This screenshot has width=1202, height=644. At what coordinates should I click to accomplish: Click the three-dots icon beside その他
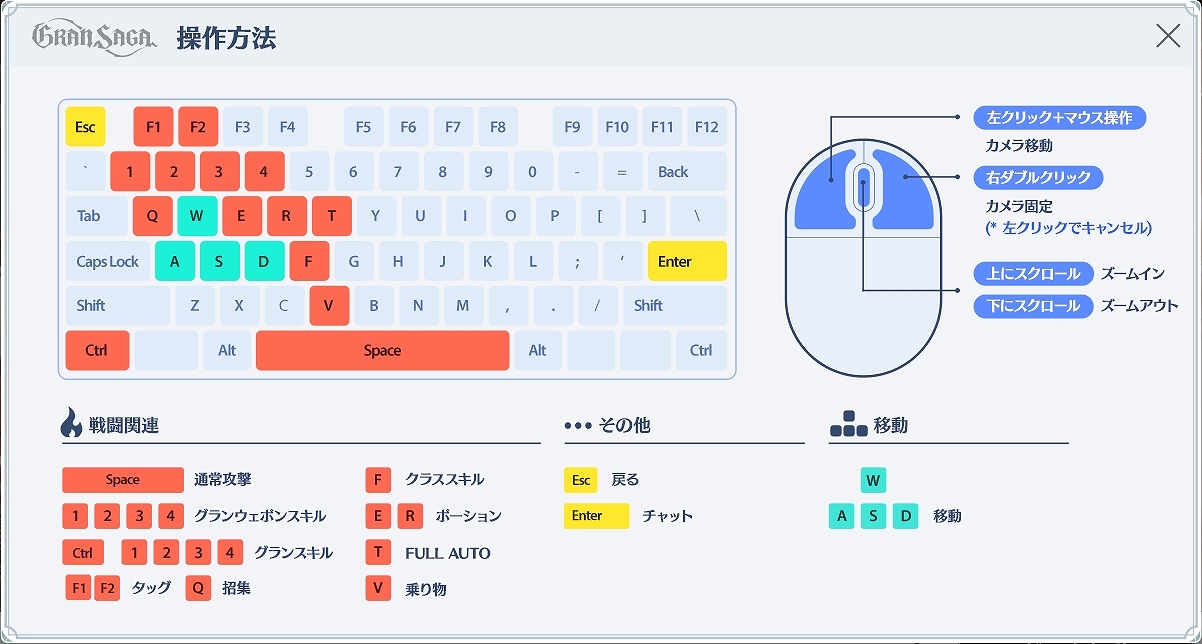(x=578, y=425)
